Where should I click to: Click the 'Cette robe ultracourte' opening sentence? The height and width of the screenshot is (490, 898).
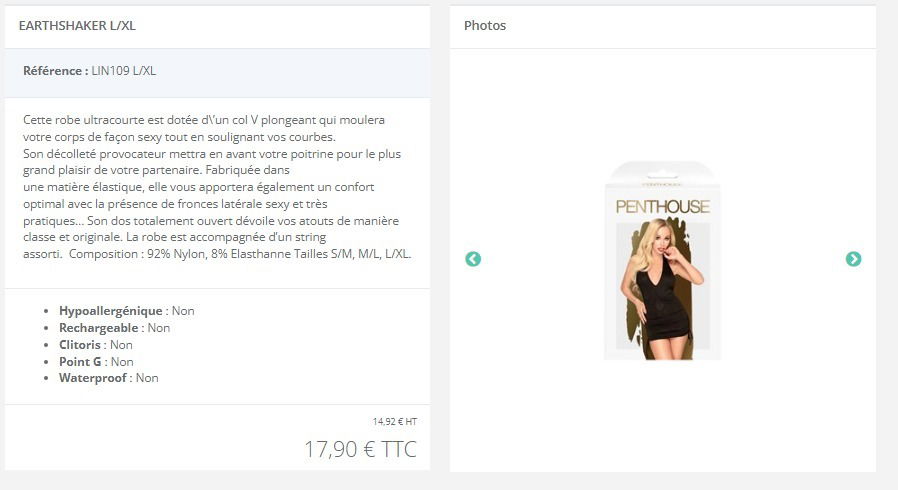coord(204,128)
